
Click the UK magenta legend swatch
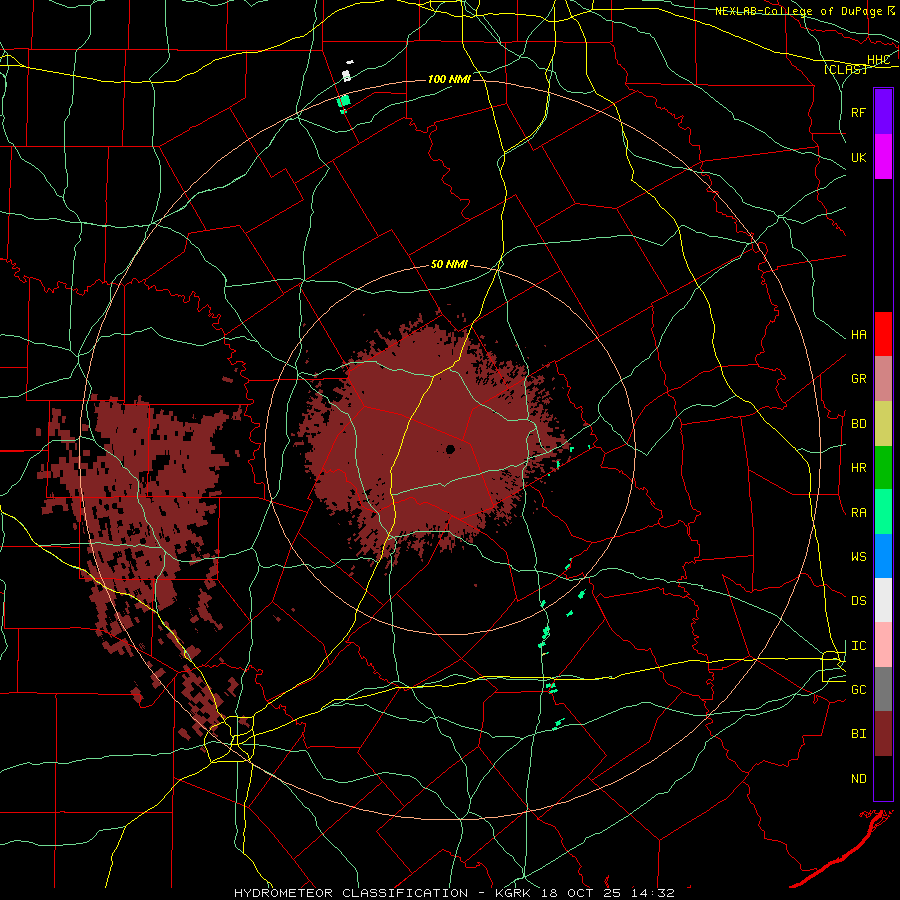click(x=883, y=157)
